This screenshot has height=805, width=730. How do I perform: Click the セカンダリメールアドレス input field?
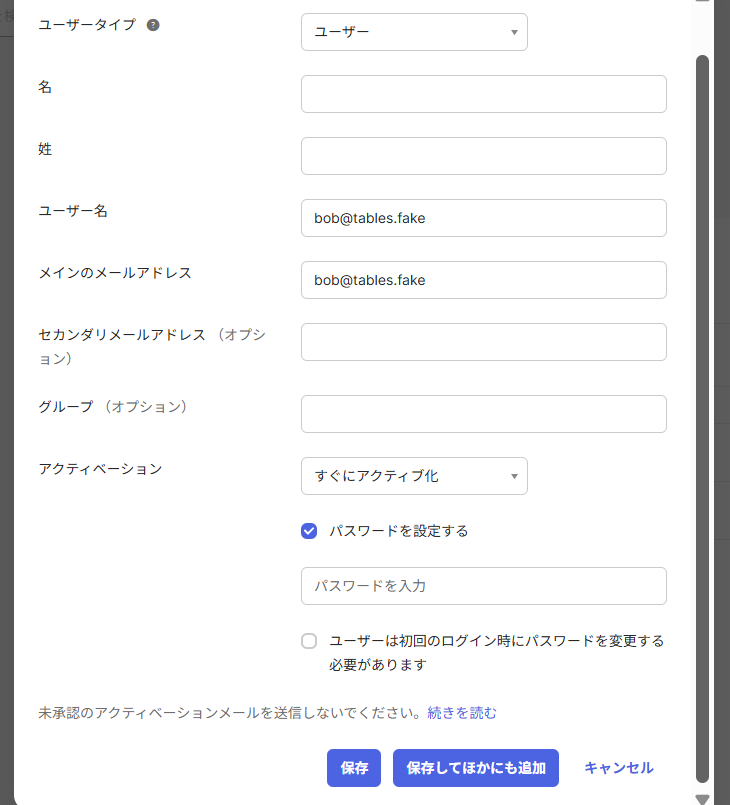483,342
